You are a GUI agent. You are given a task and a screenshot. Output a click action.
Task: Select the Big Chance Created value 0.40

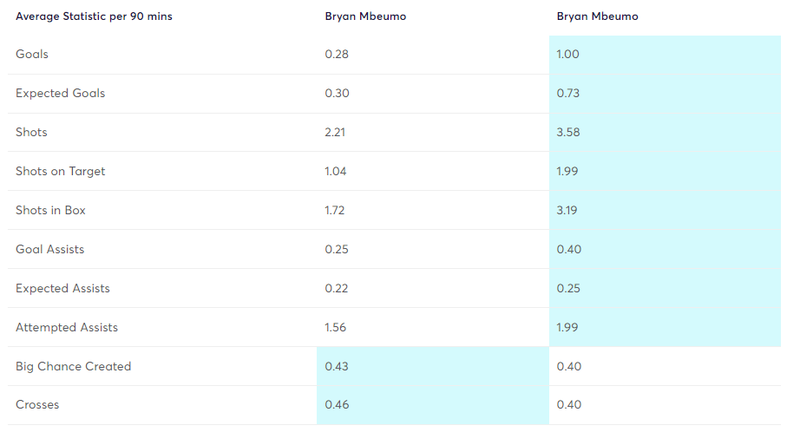click(569, 367)
